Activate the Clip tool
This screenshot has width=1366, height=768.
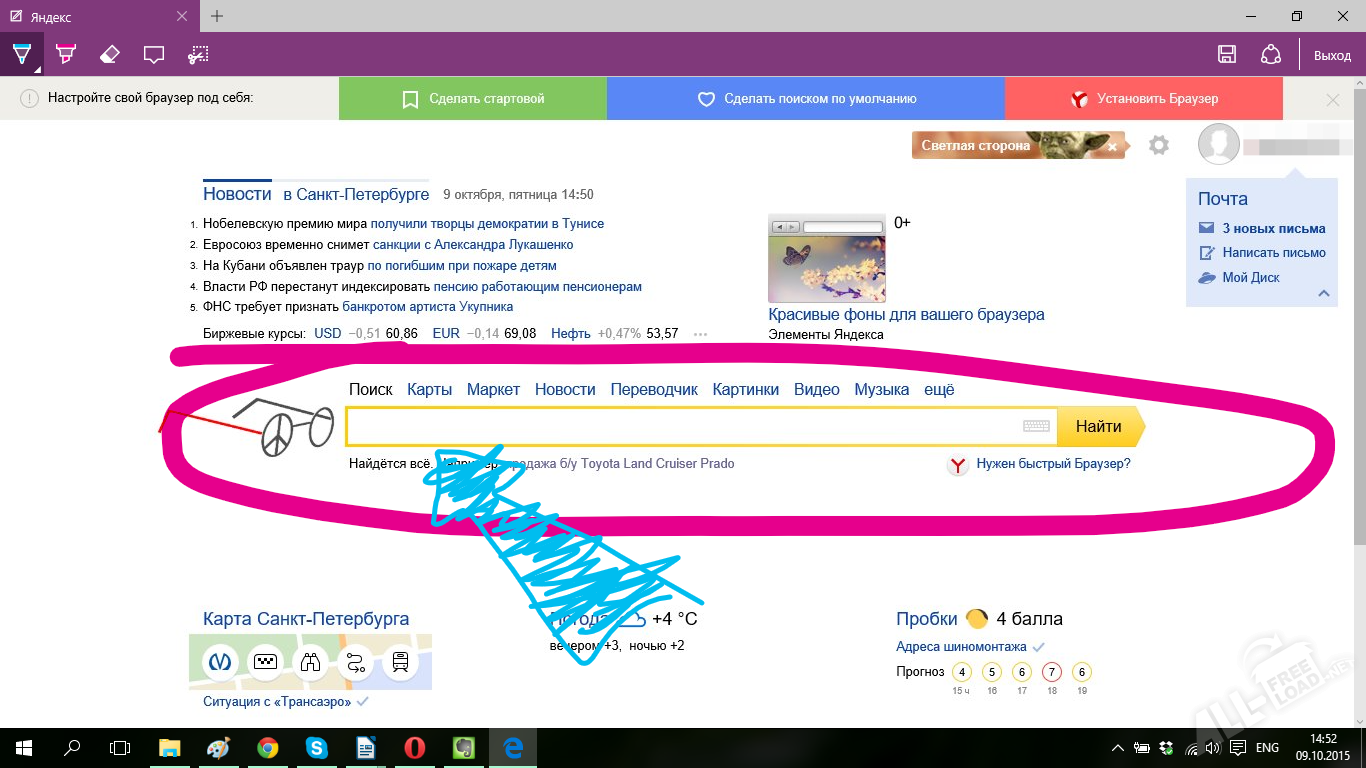[x=198, y=54]
